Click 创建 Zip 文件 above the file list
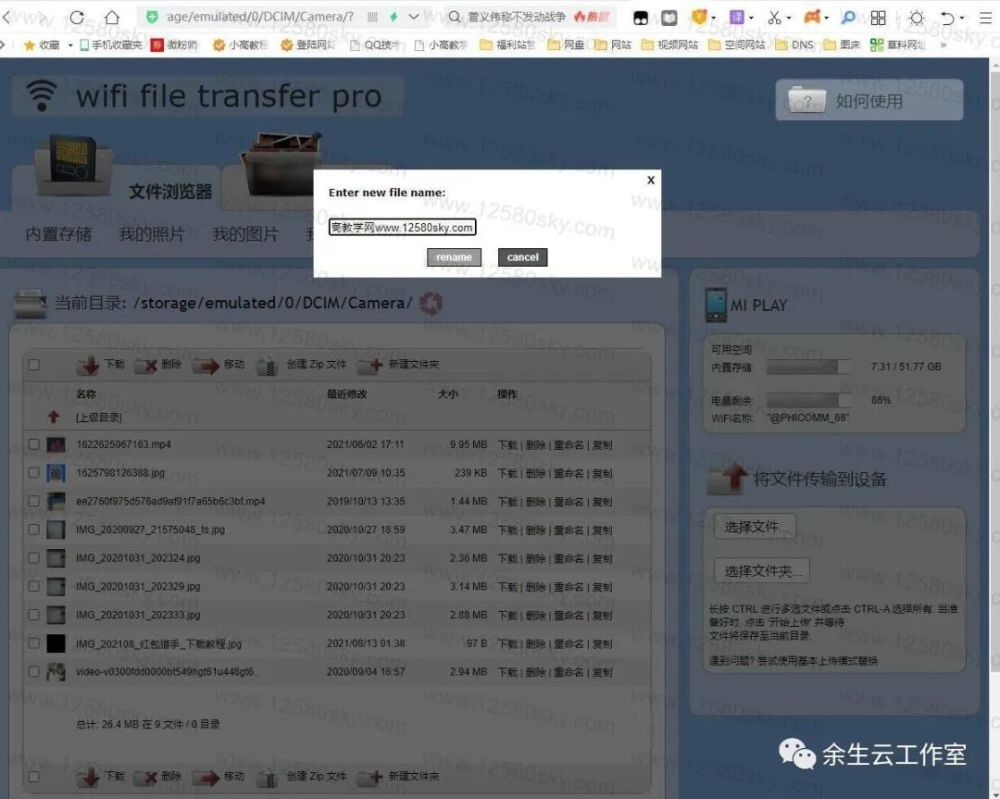Image resolution: width=1000 pixels, height=799 pixels. [x=301, y=365]
